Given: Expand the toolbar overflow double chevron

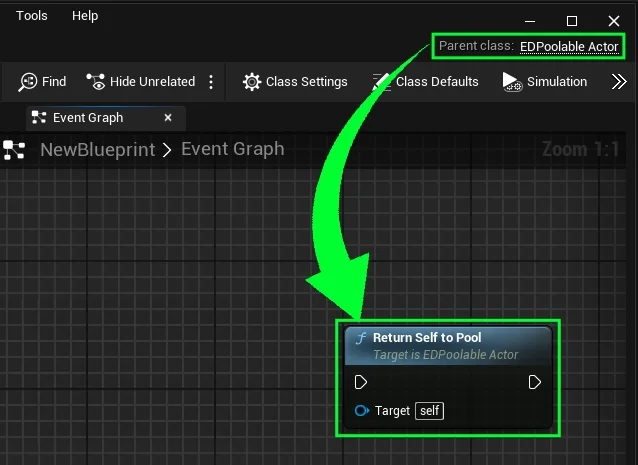Looking at the screenshot, I should [x=619, y=82].
